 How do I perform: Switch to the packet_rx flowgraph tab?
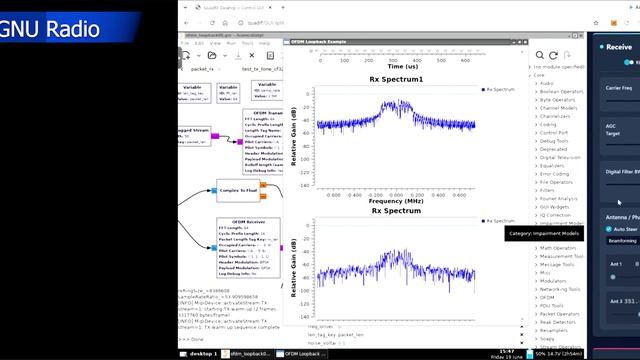pos(202,69)
